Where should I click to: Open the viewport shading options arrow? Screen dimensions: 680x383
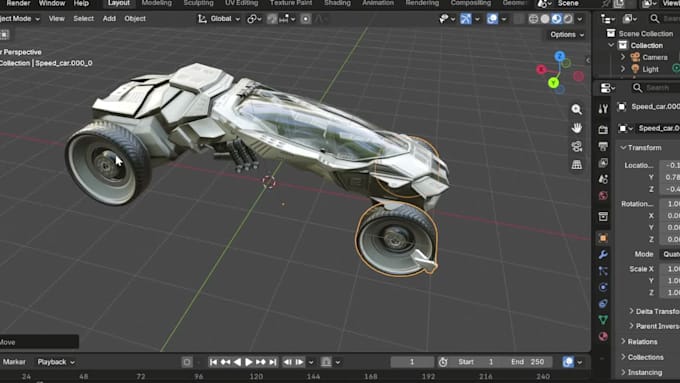click(x=580, y=19)
